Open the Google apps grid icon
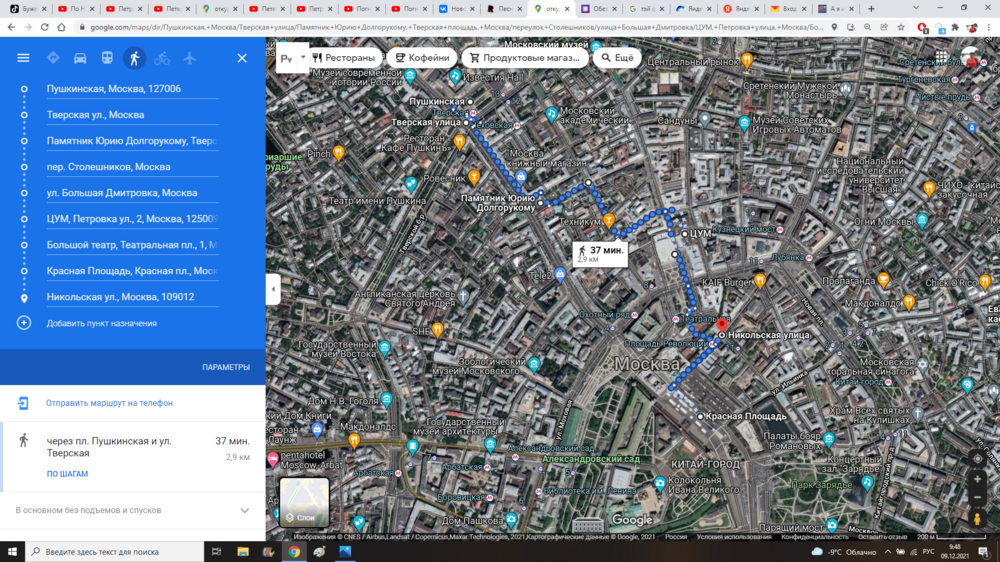This screenshot has height=562, width=1000. 941,57
